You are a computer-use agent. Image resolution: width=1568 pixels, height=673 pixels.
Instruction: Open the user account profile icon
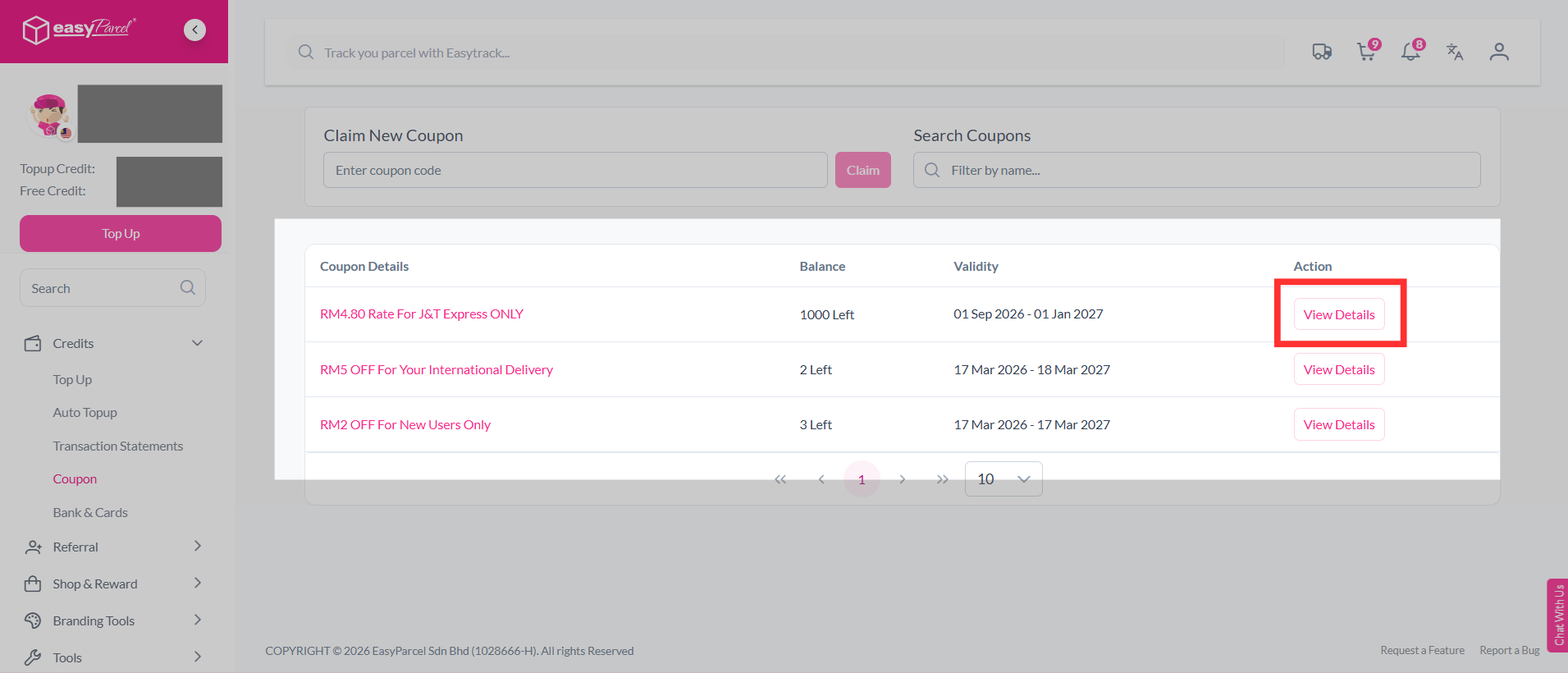coord(1499,52)
